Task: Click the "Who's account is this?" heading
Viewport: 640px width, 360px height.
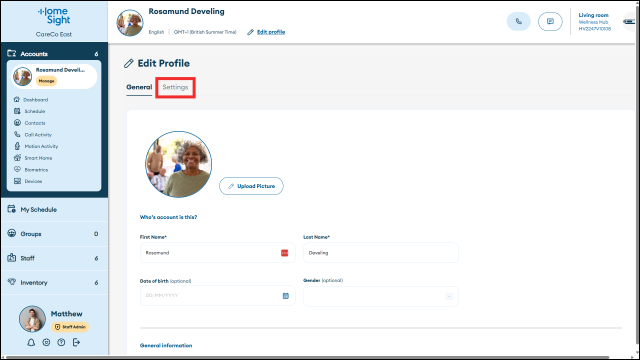Action: (169, 217)
